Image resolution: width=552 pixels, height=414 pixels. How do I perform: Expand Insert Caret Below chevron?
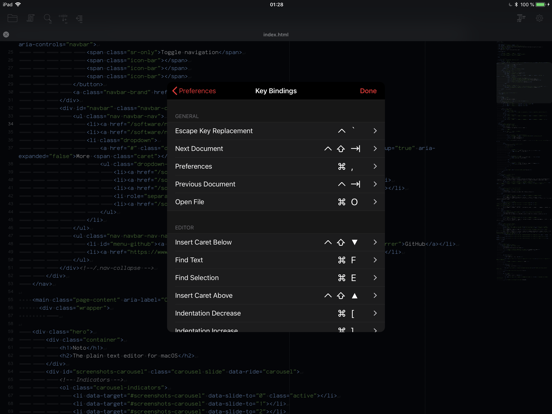click(375, 242)
